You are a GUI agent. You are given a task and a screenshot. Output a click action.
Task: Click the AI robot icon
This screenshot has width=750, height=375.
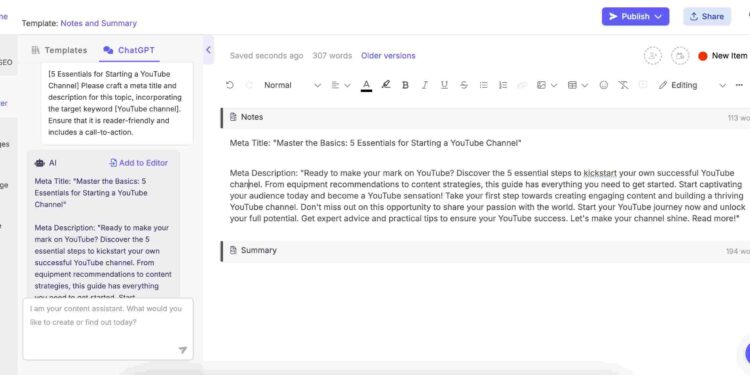tap(39, 163)
